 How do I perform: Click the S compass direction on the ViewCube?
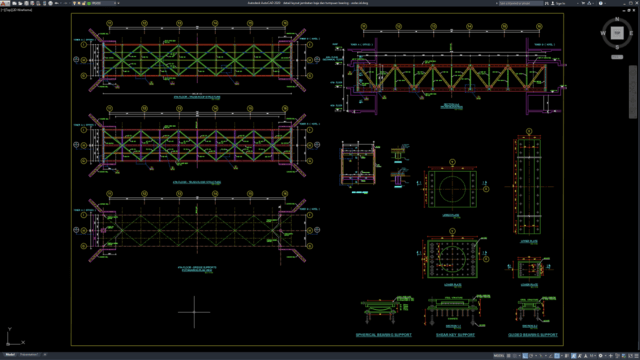(617, 47)
